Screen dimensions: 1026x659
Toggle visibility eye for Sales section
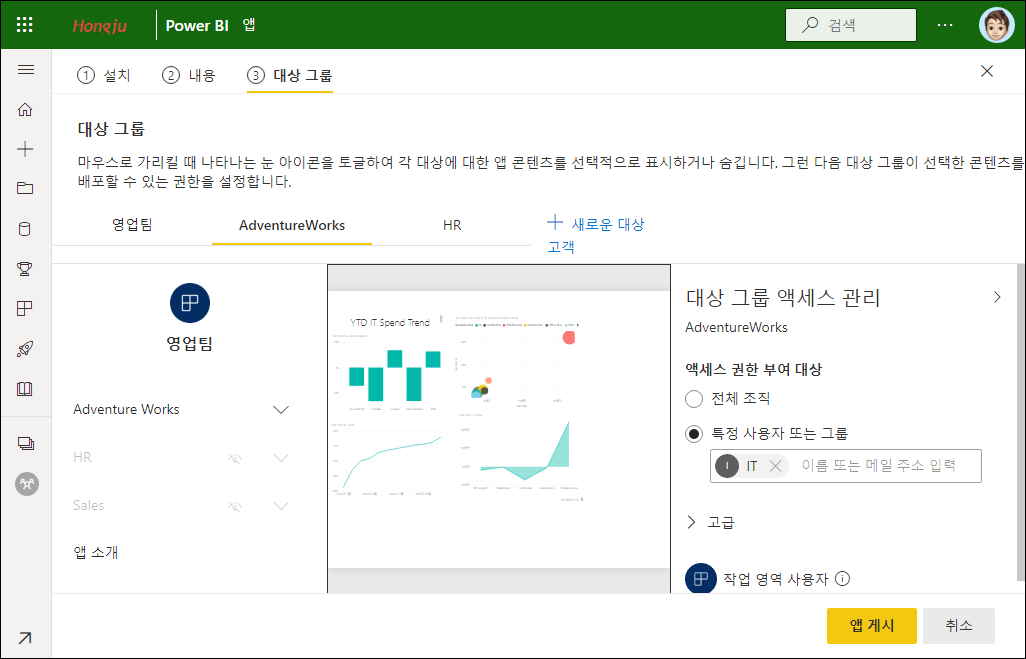[235, 506]
